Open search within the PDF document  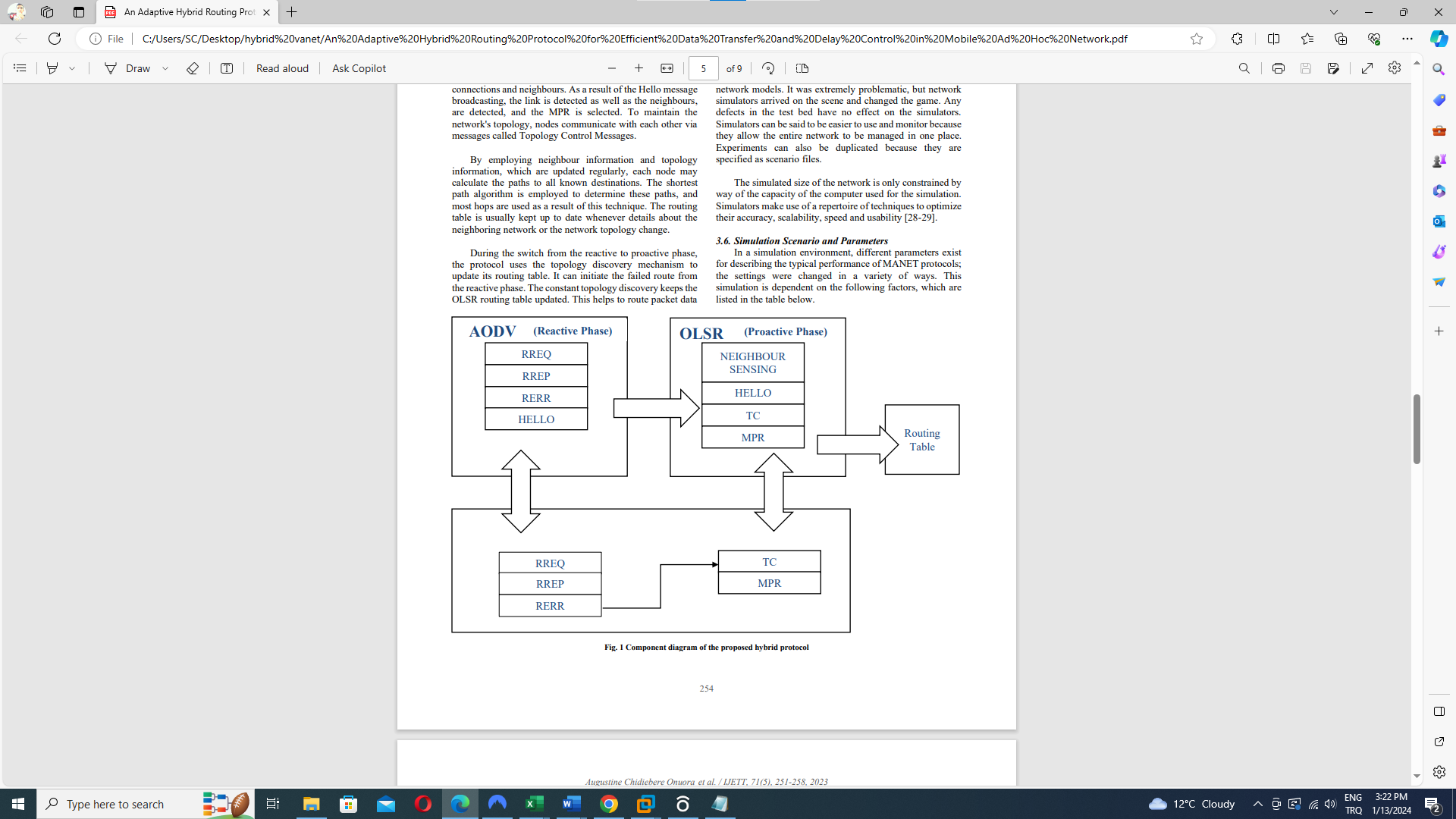click(1244, 68)
